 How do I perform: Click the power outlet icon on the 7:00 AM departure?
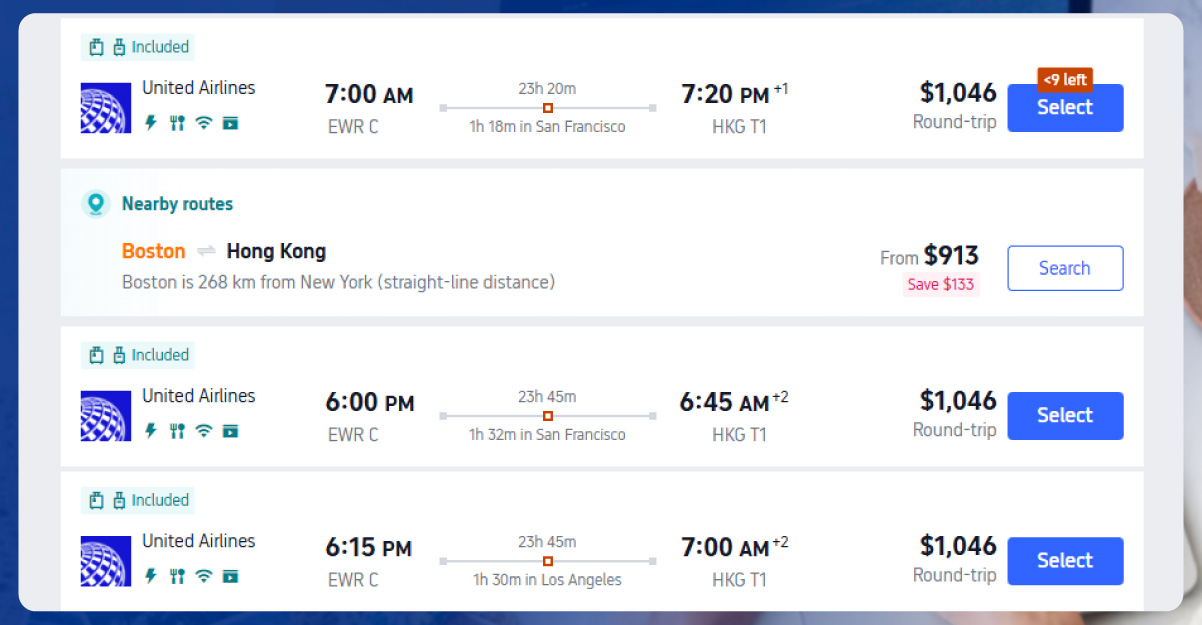point(151,123)
